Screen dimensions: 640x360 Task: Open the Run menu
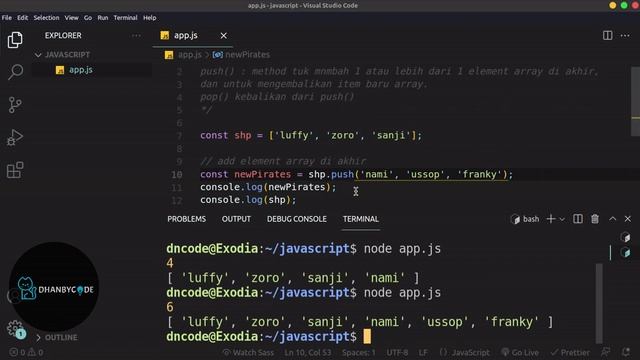tap(103, 18)
